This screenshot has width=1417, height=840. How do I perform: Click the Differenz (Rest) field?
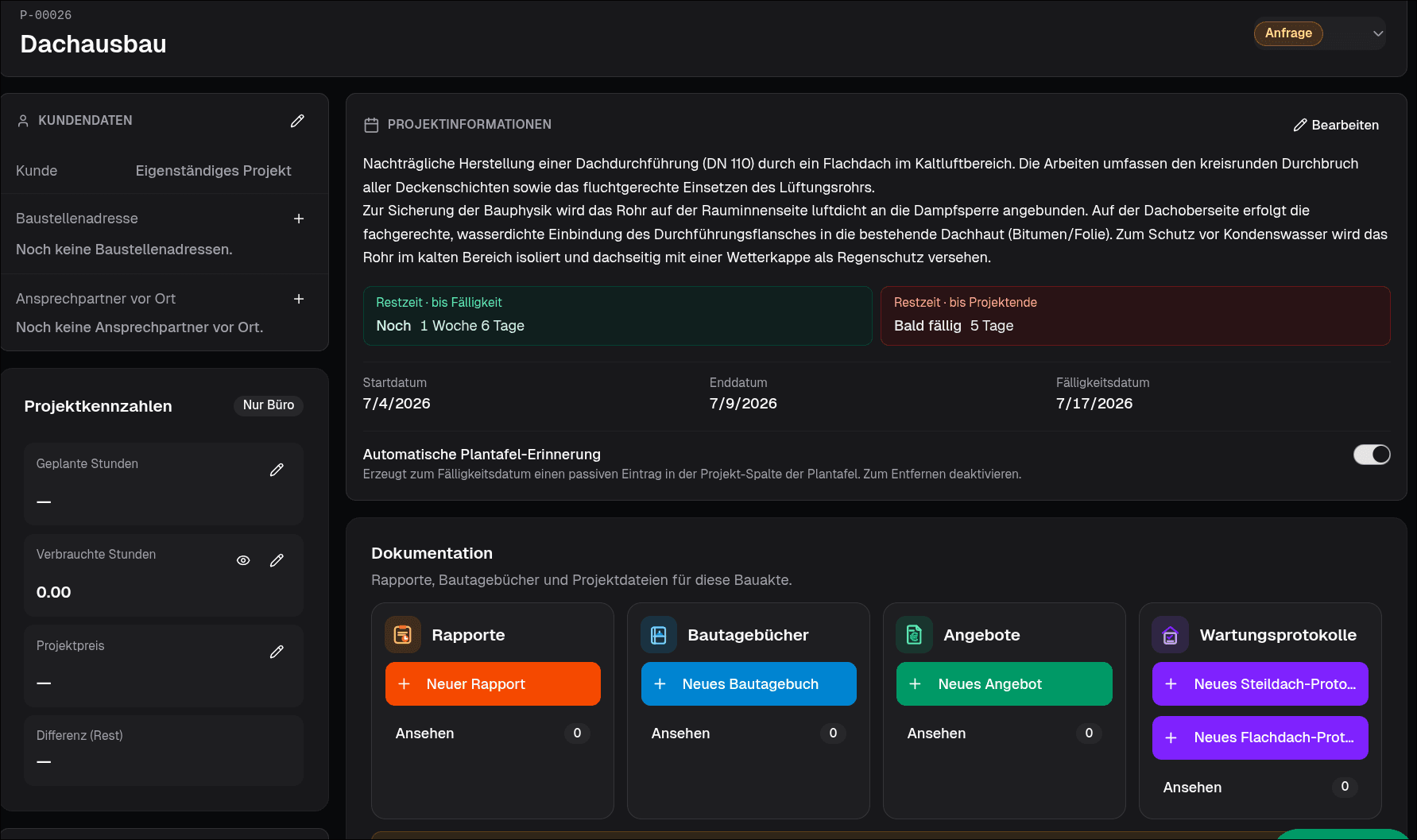[164, 750]
